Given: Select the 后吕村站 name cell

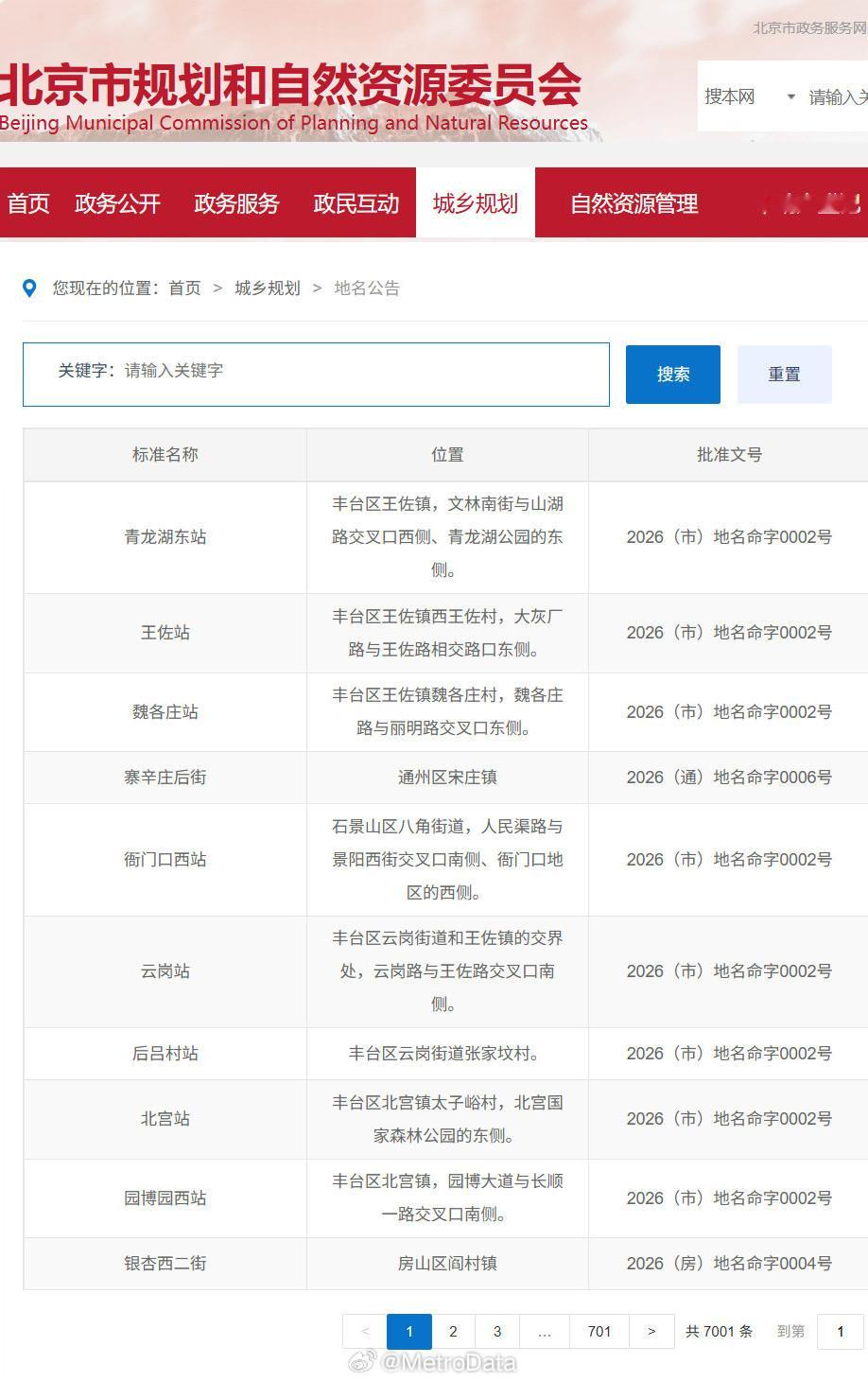Looking at the screenshot, I should (x=165, y=1054).
